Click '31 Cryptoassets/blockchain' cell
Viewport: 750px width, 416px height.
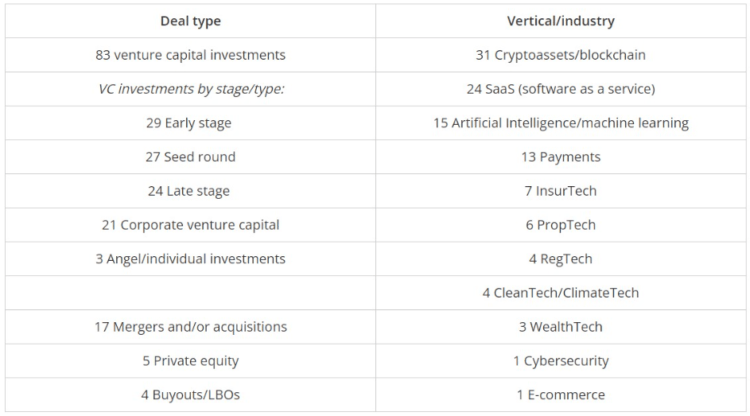click(560, 55)
